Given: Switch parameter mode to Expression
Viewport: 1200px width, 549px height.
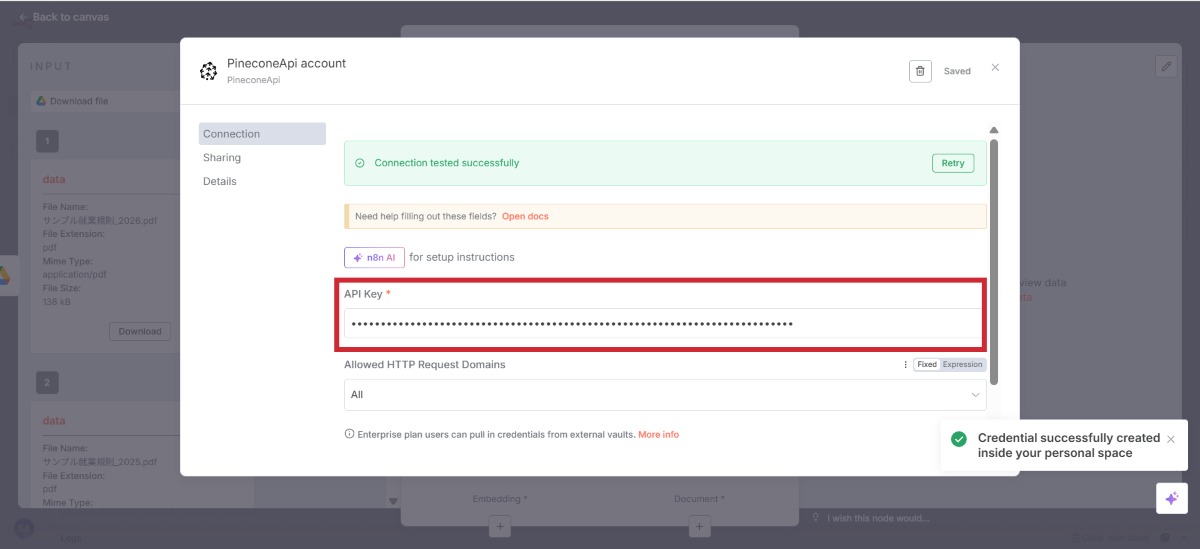Looking at the screenshot, I should coord(963,365).
